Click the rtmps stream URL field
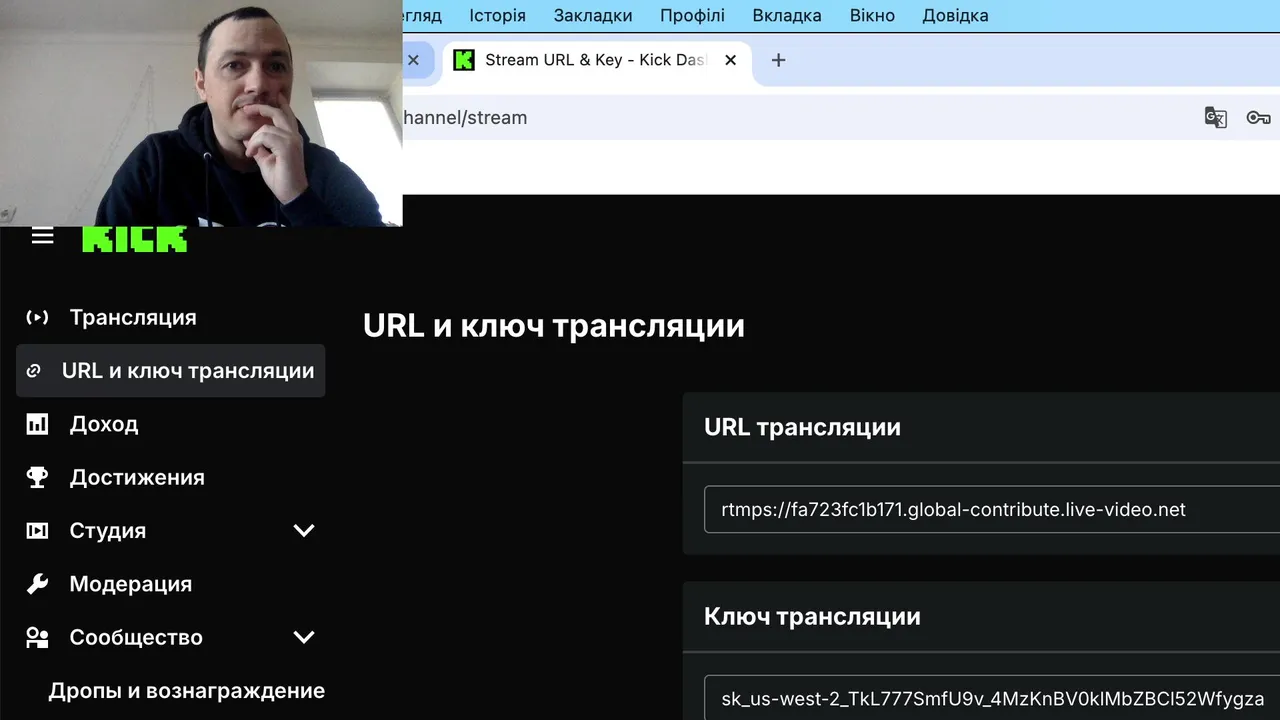The height and width of the screenshot is (720, 1280). coord(992,510)
